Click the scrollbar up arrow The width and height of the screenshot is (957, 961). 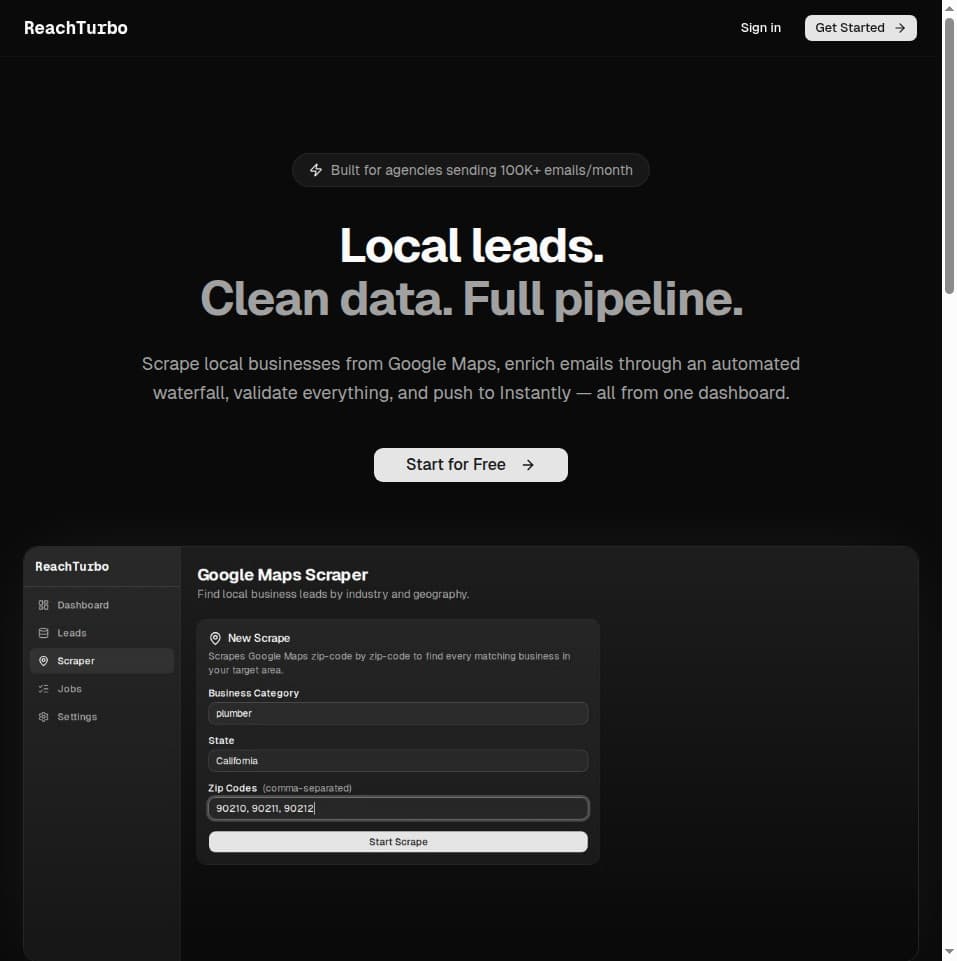[x=949, y=8]
